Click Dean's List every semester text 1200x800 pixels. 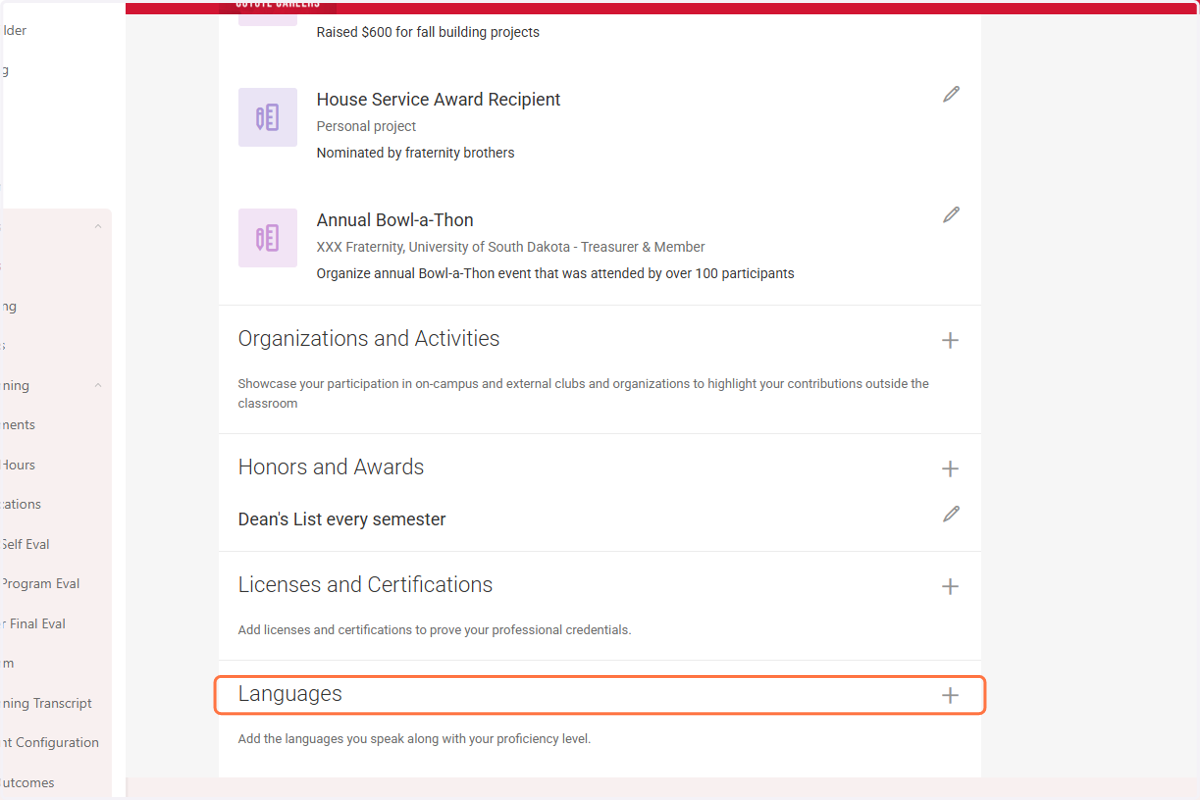[342, 519]
